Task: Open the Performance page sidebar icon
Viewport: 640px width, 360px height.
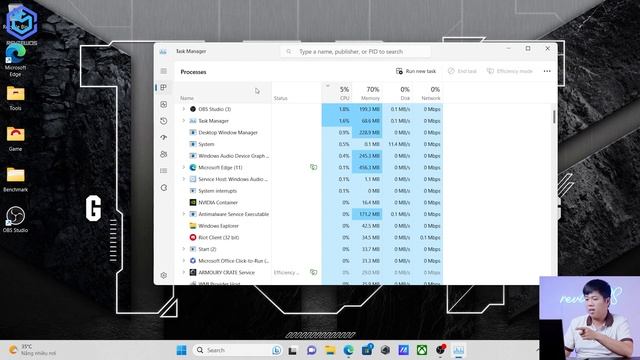Action: pyautogui.click(x=164, y=104)
